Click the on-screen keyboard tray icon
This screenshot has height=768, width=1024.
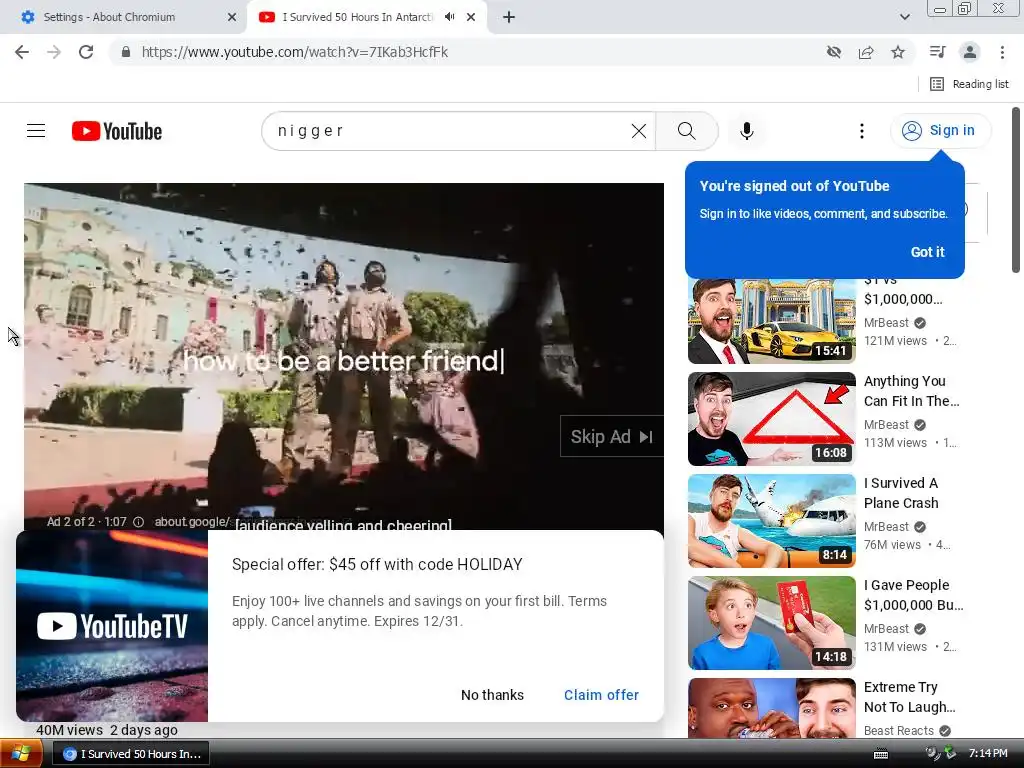tap(881, 754)
